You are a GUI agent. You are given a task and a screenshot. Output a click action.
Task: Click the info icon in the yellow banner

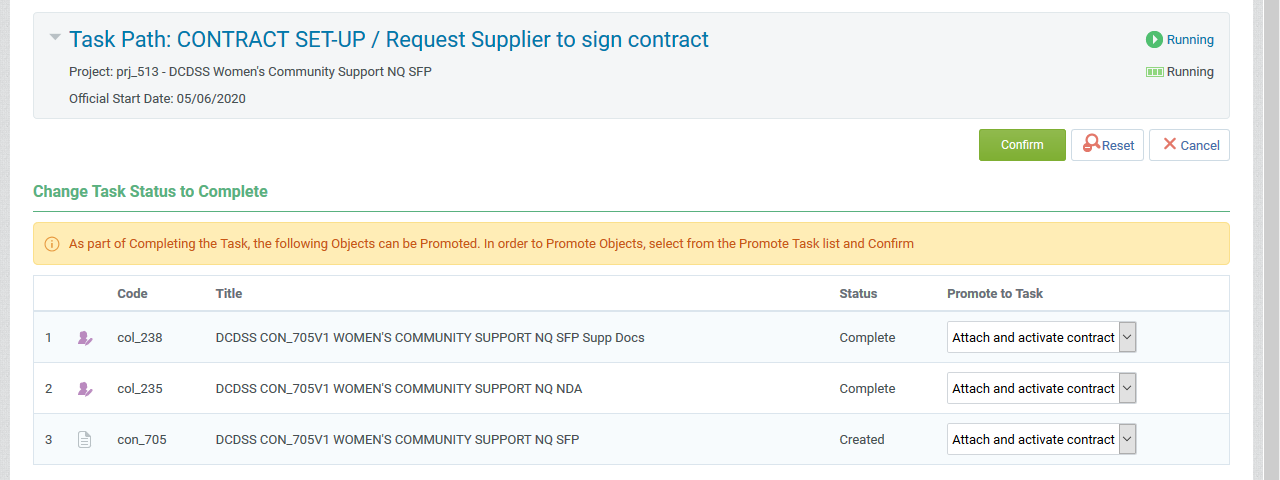(52, 244)
